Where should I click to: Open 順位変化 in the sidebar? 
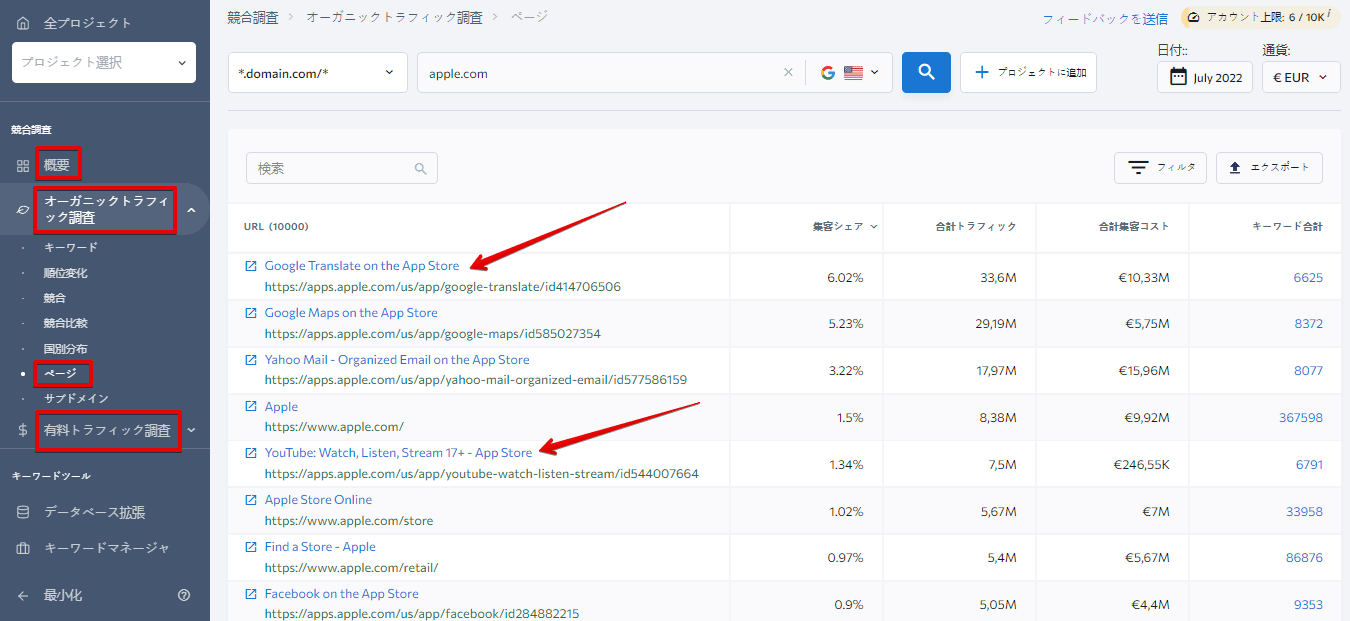click(x=65, y=273)
